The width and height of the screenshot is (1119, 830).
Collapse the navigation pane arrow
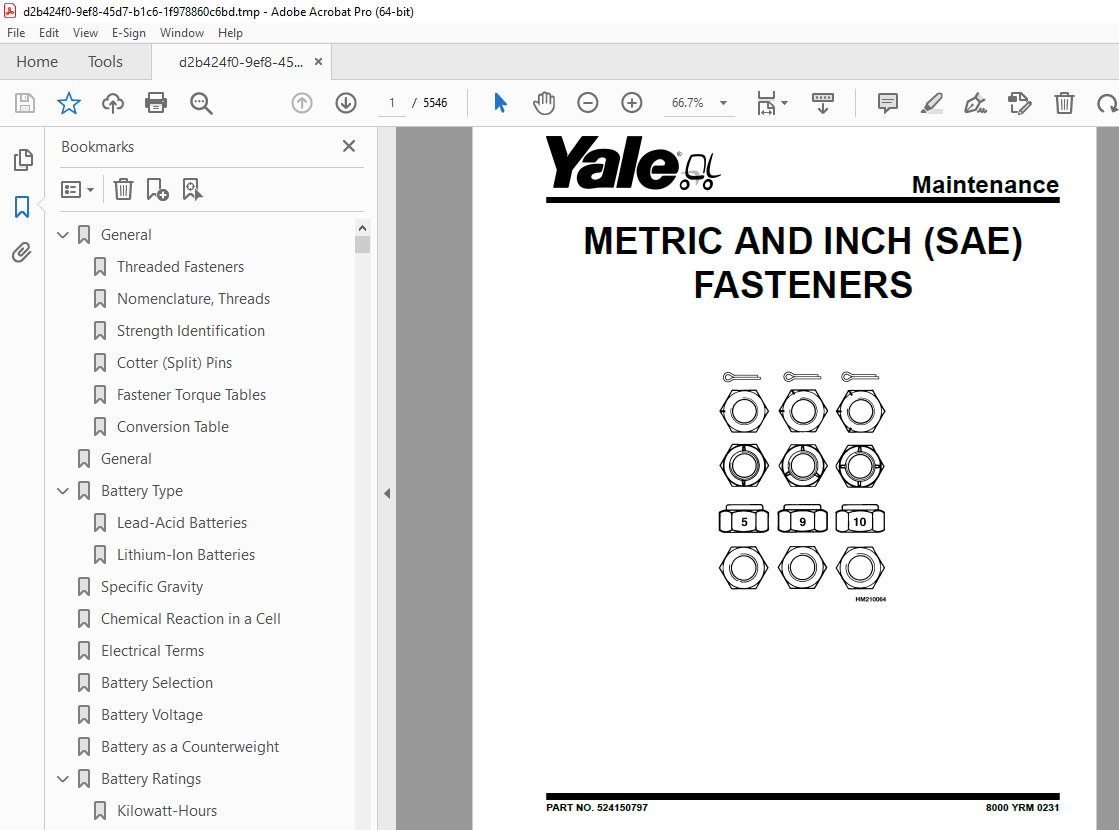(x=387, y=493)
